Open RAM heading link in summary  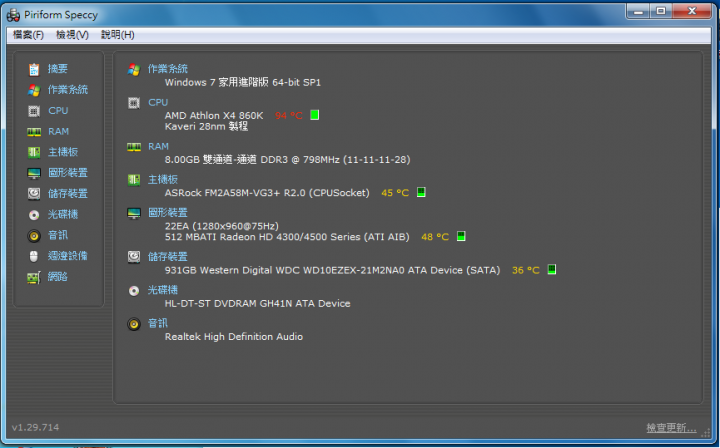pos(158,146)
